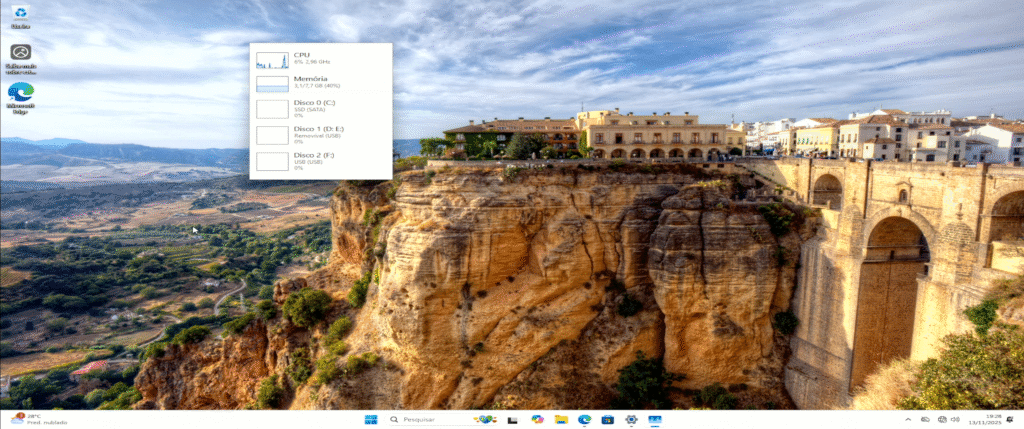Switch to Task Manager taskbar icon
Viewport: 1024px width, 429px height.
pyautogui.click(x=655, y=420)
